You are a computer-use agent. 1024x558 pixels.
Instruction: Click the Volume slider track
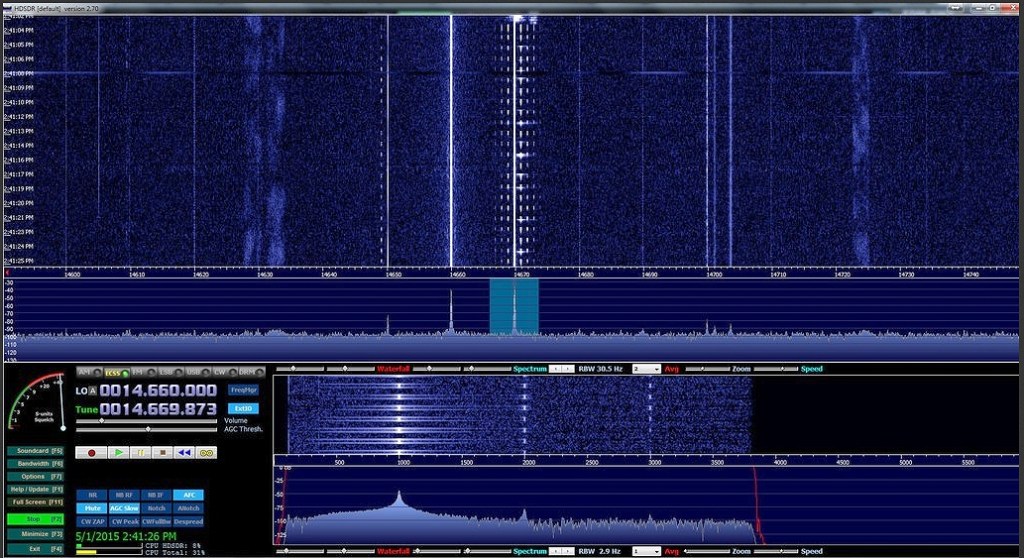pos(145,421)
